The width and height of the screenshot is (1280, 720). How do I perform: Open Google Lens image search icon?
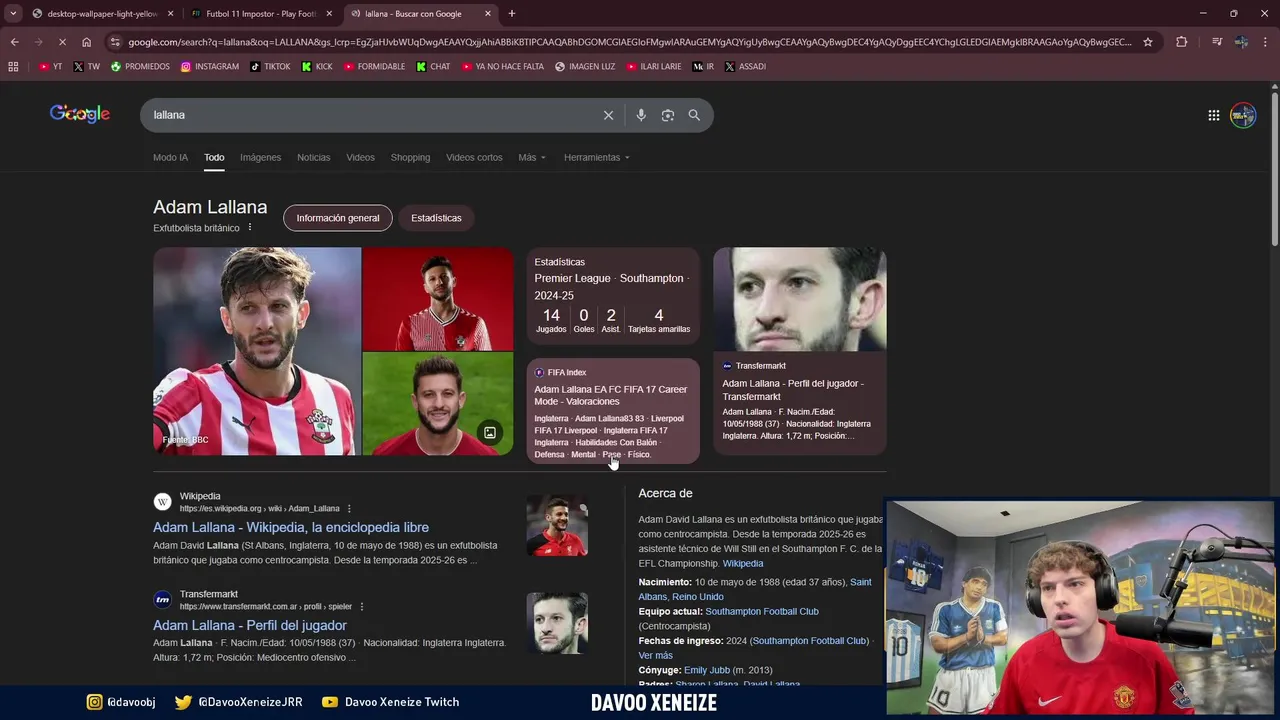668,115
